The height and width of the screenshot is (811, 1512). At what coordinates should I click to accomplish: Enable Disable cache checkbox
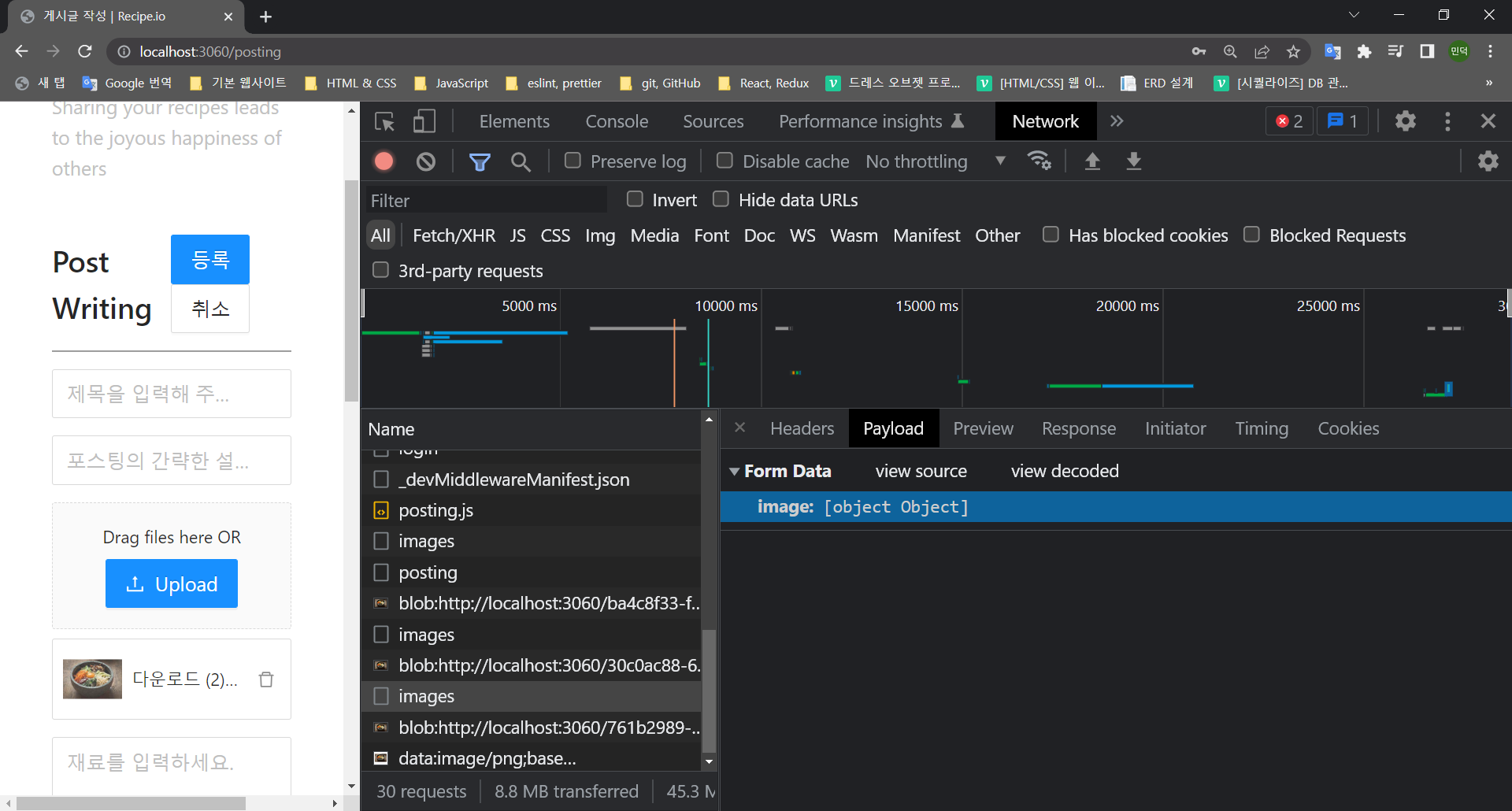click(724, 161)
